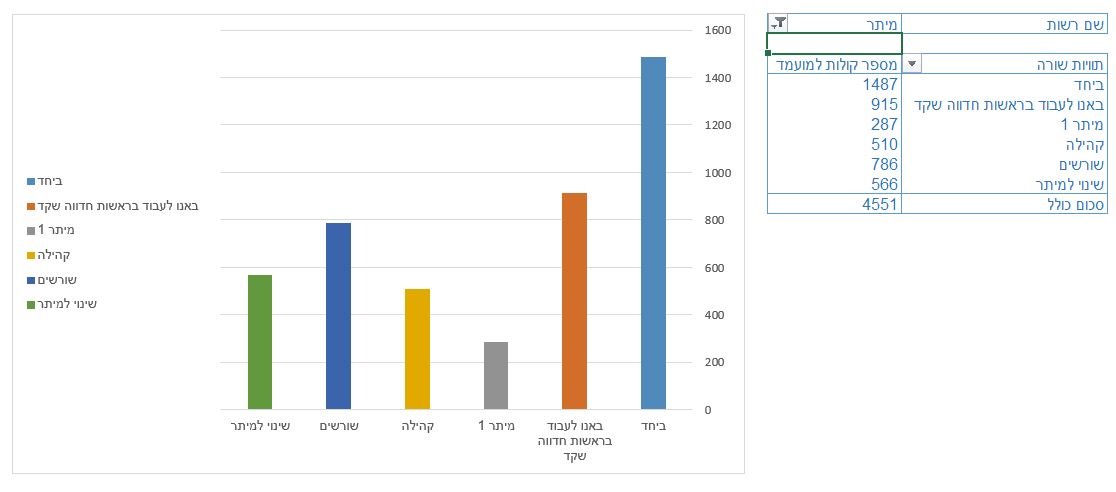This screenshot has height=492, width=1116.
Task: Click the green שינוי למיתר legend marker
Action: [x=32, y=304]
